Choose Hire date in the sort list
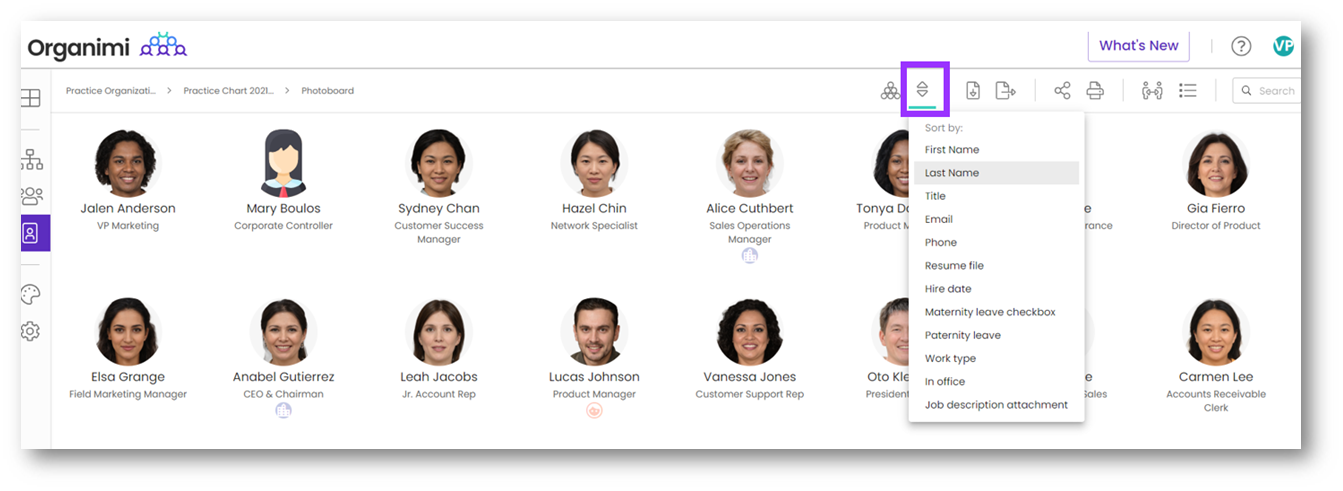The height and width of the screenshot is (491, 1343). click(x=948, y=289)
